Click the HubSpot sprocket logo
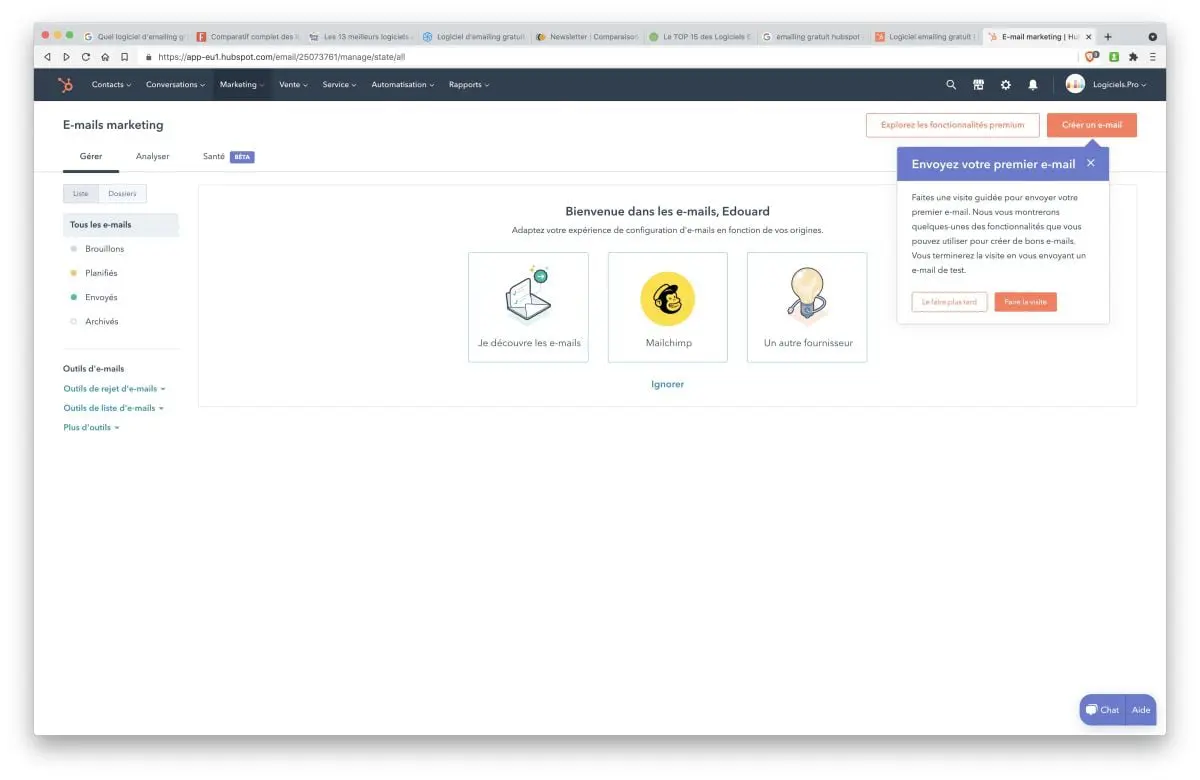The height and width of the screenshot is (780, 1200). 66,85
